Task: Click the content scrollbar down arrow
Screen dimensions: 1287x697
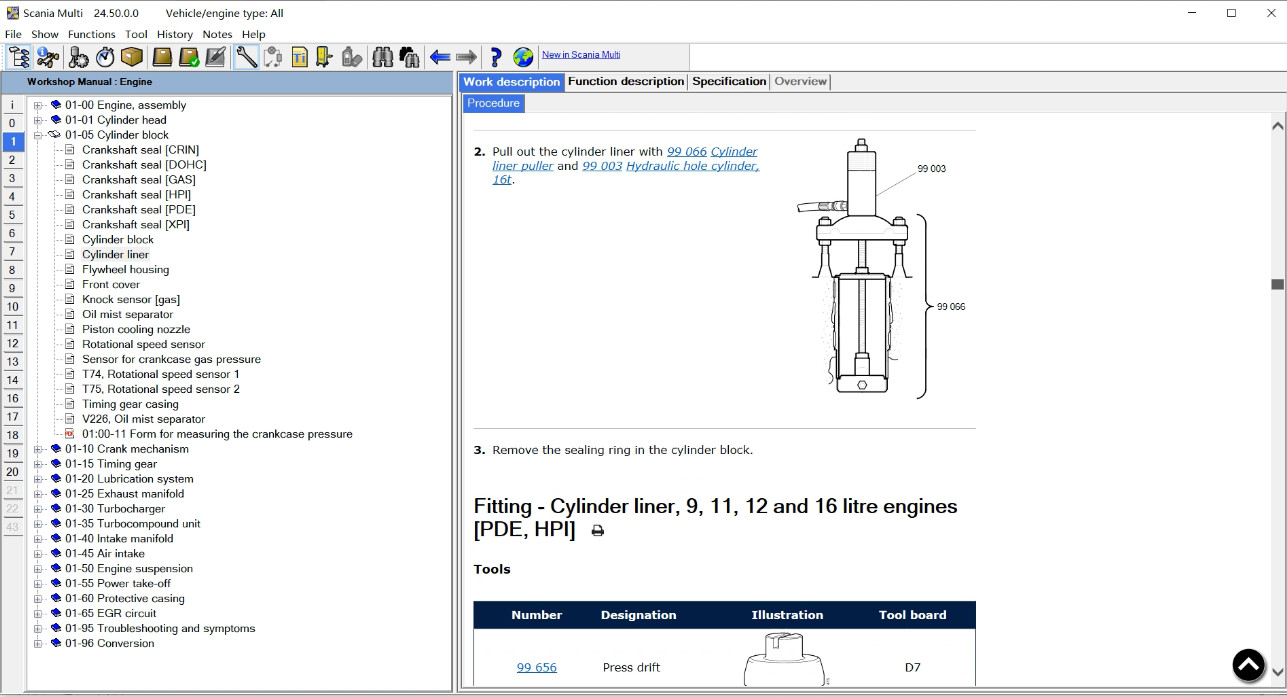Action: pos(1277,671)
